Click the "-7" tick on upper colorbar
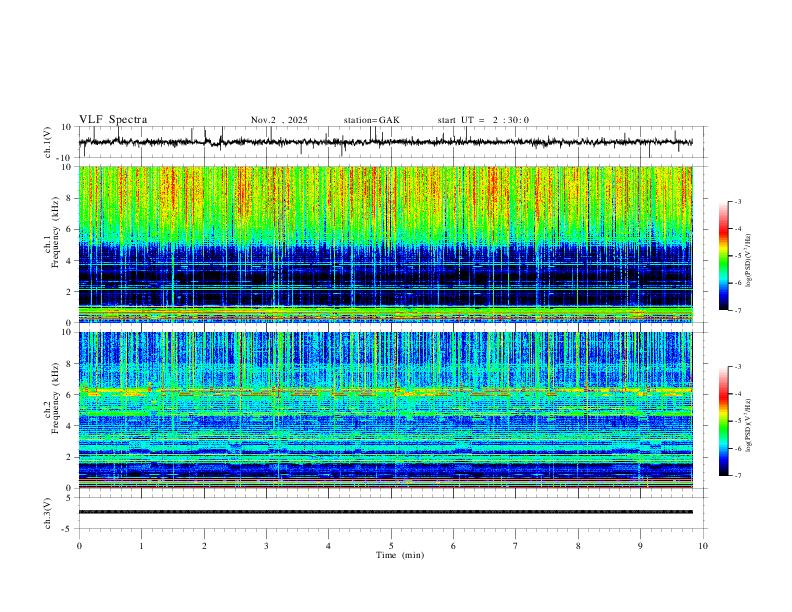The image size is (792, 612). click(737, 310)
